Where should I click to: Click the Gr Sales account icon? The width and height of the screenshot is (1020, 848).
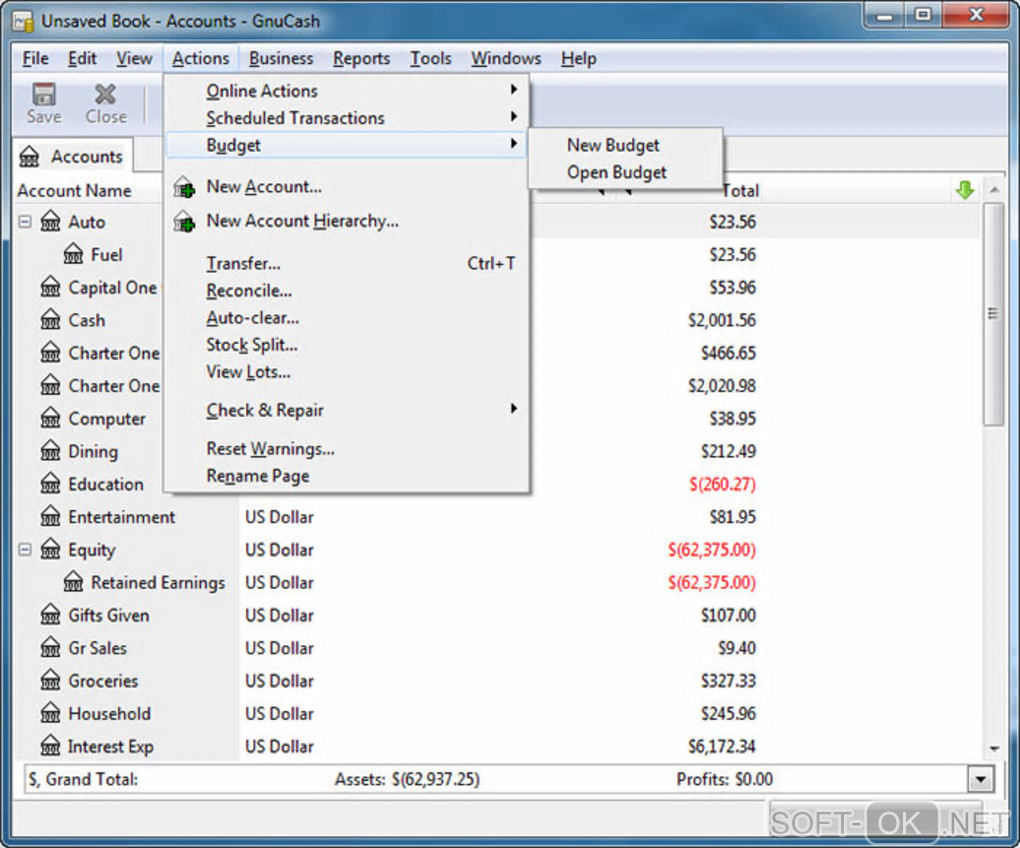[x=50, y=648]
